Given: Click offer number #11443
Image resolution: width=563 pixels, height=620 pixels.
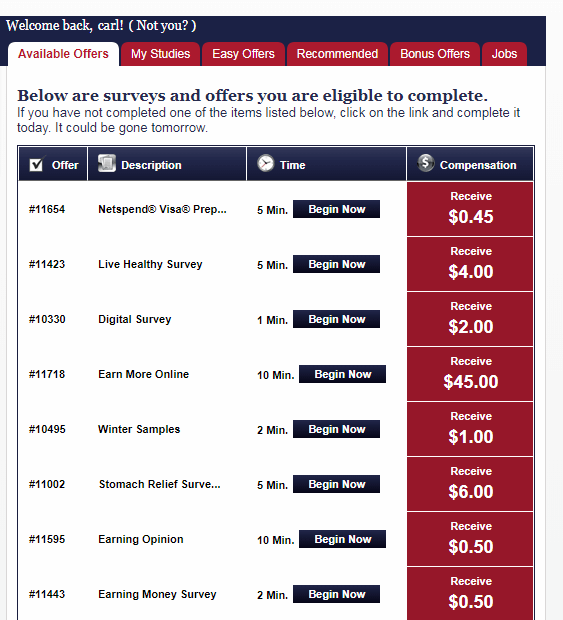Looking at the screenshot, I should coord(47,594).
